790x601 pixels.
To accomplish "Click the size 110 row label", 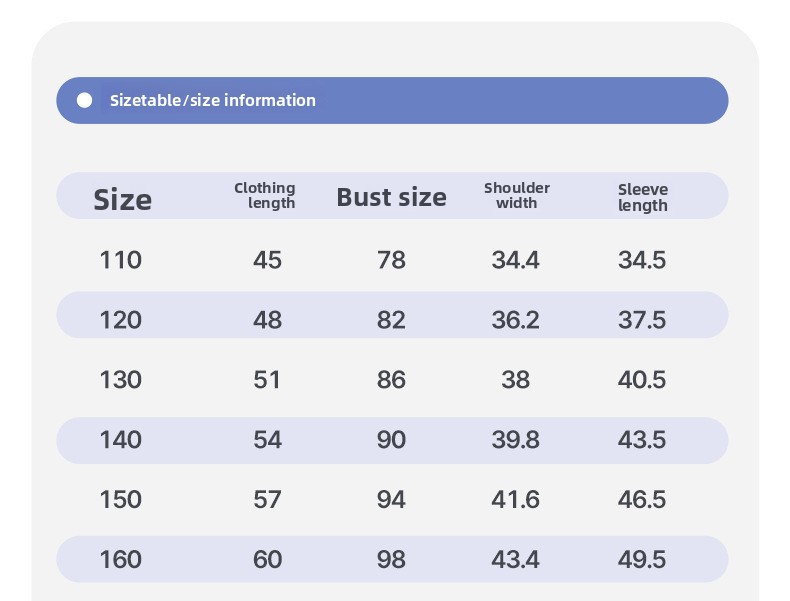I will (x=121, y=260).
